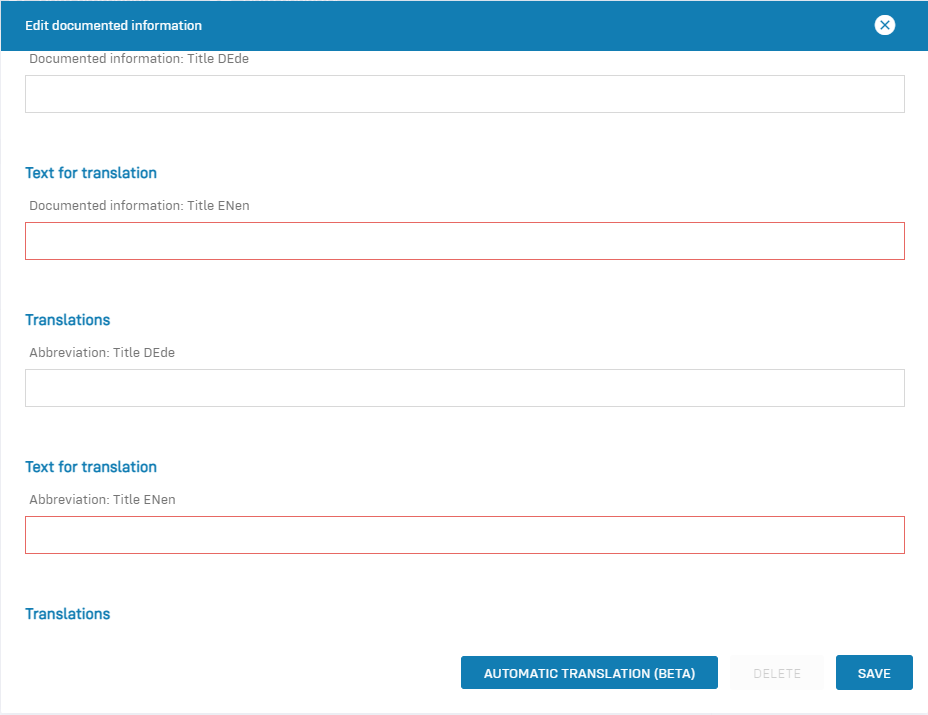Click the first Text for translation heading
The height and width of the screenshot is (715, 928).
tap(91, 173)
